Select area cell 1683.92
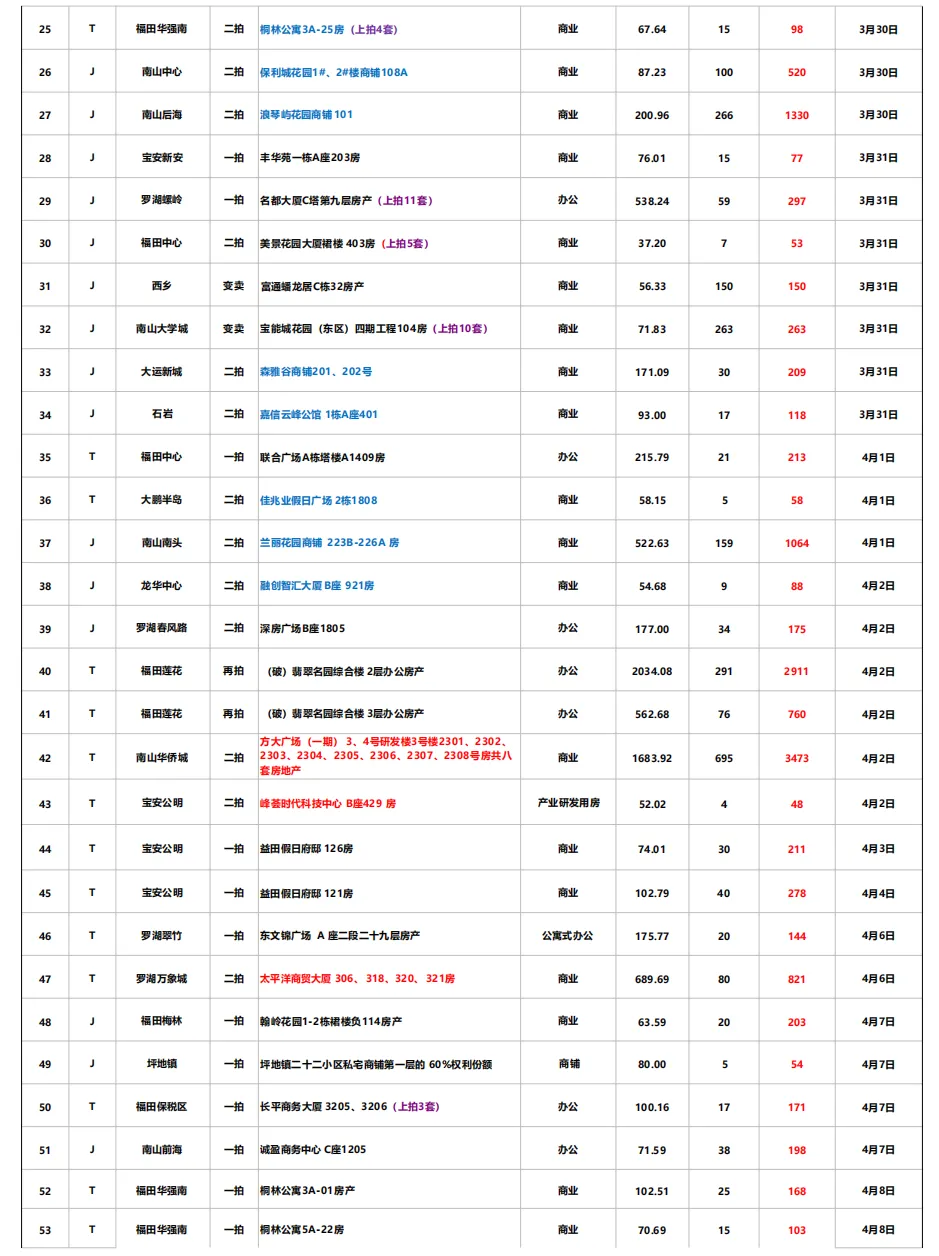 [x=652, y=758]
